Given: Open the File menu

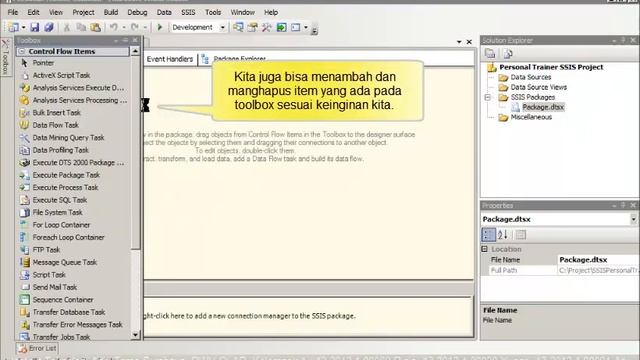Looking at the screenshot, I should 13,12.
